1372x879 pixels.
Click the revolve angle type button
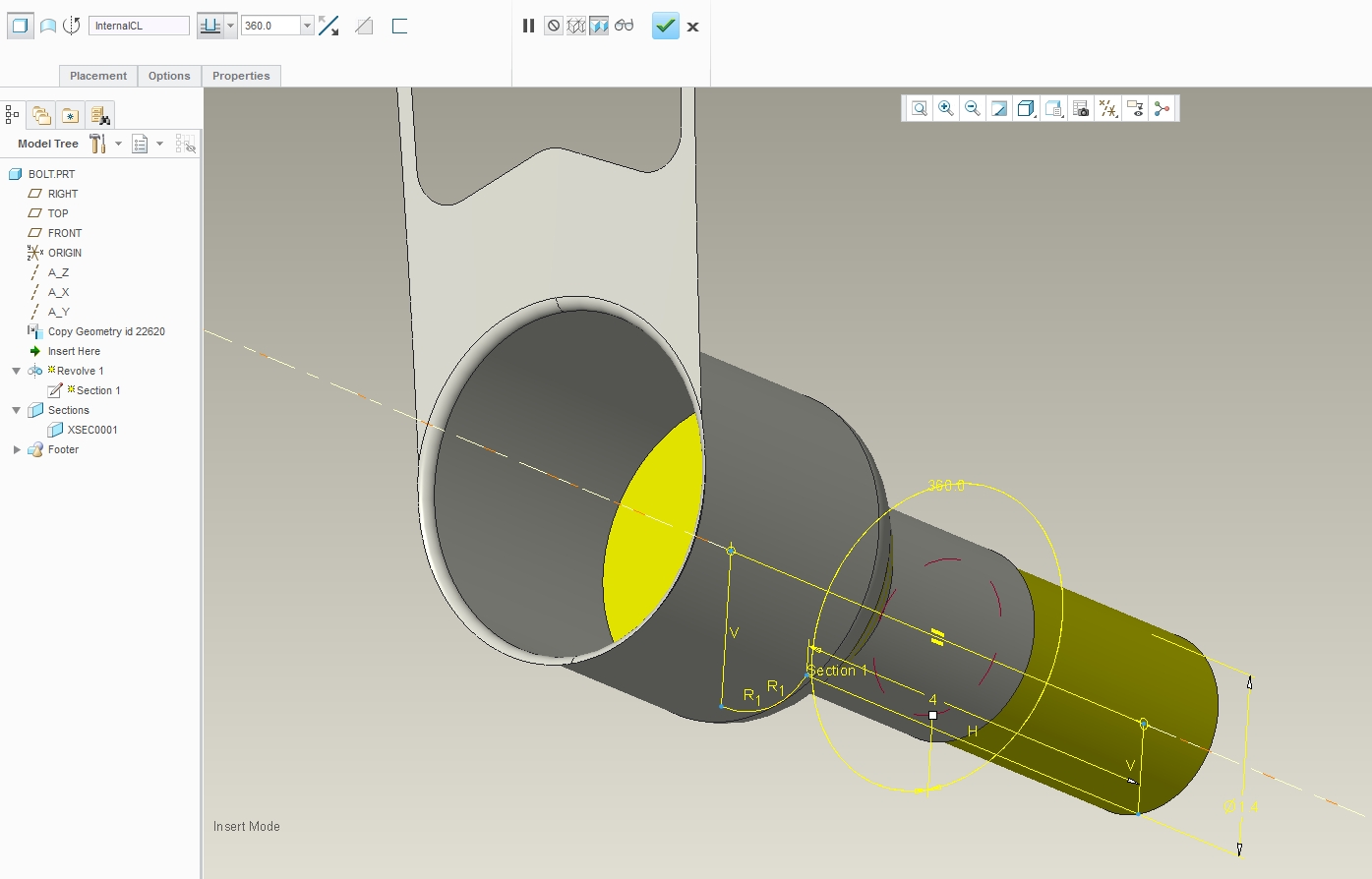click(x=209, y=26)
